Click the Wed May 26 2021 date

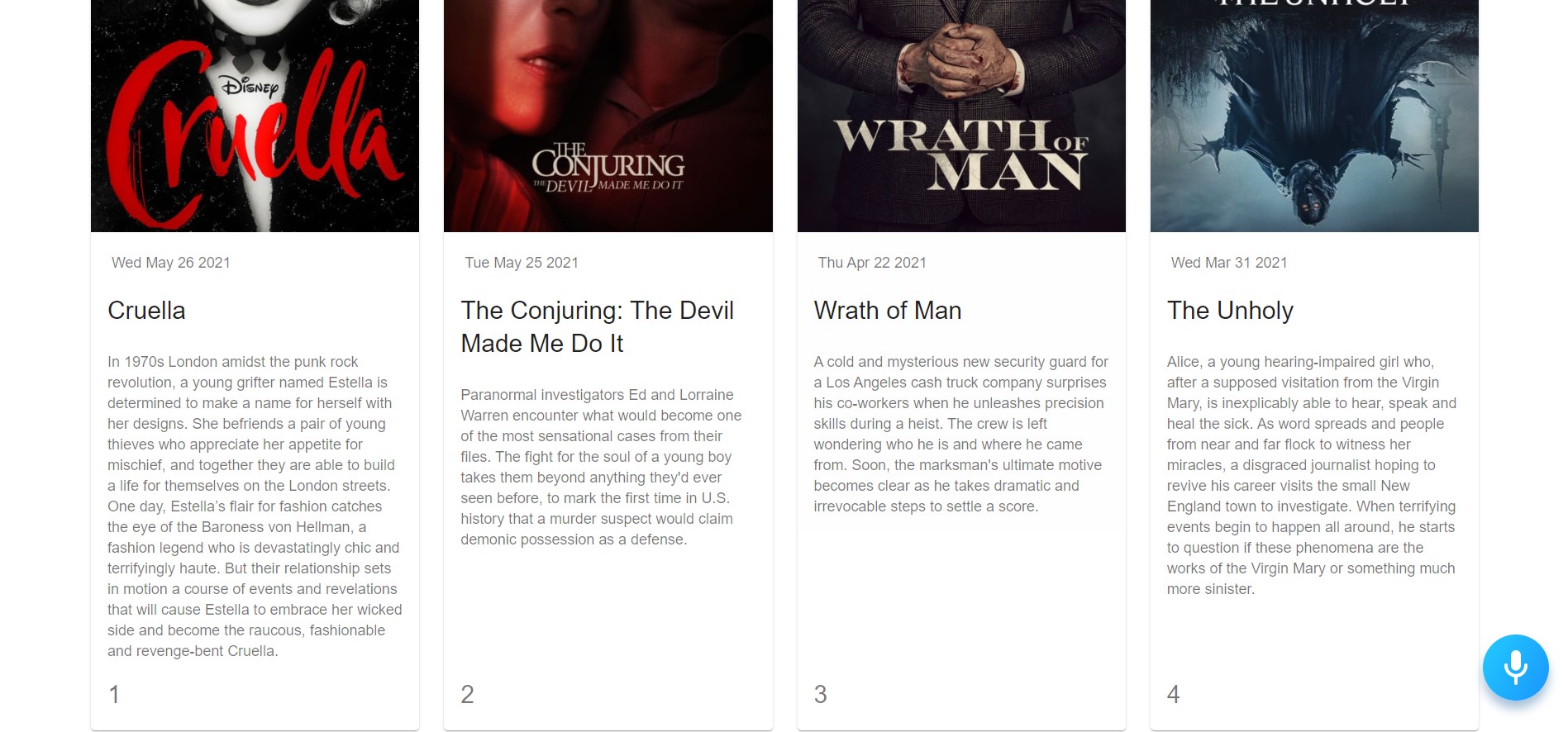coord(171,263)
